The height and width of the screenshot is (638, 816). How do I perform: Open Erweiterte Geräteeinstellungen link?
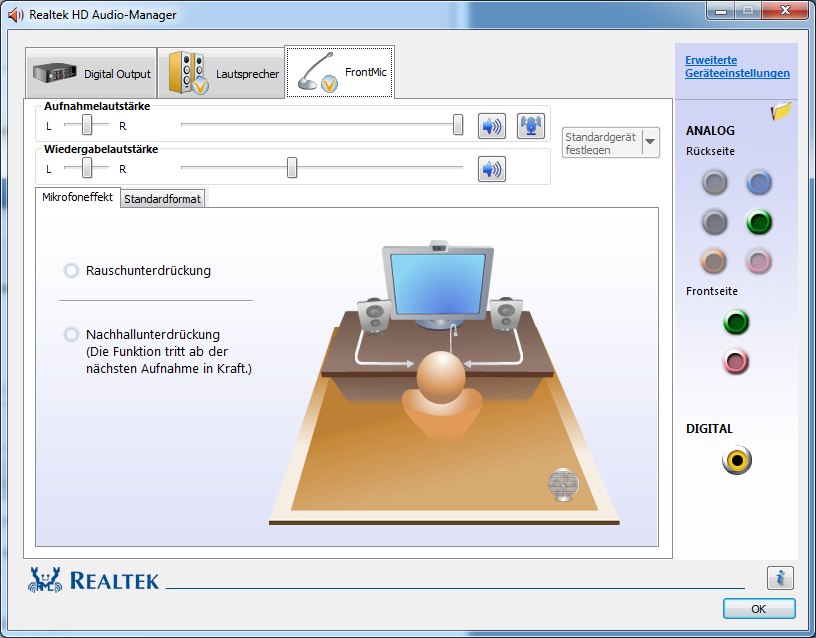(x=737, y=67)
